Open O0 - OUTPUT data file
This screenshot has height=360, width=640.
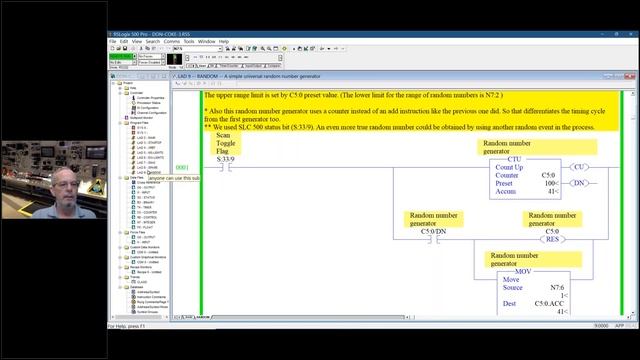[x=146, y=188]
